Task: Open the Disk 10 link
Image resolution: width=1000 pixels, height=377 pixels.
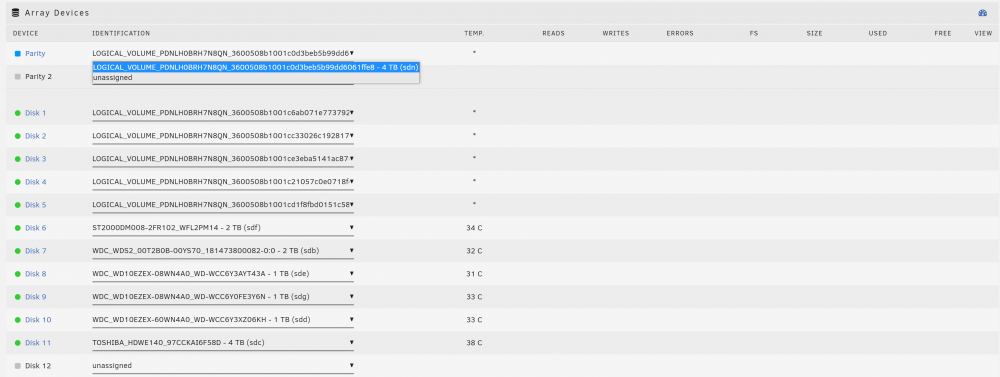Action: pyautogui.click(x=38, y=320)
